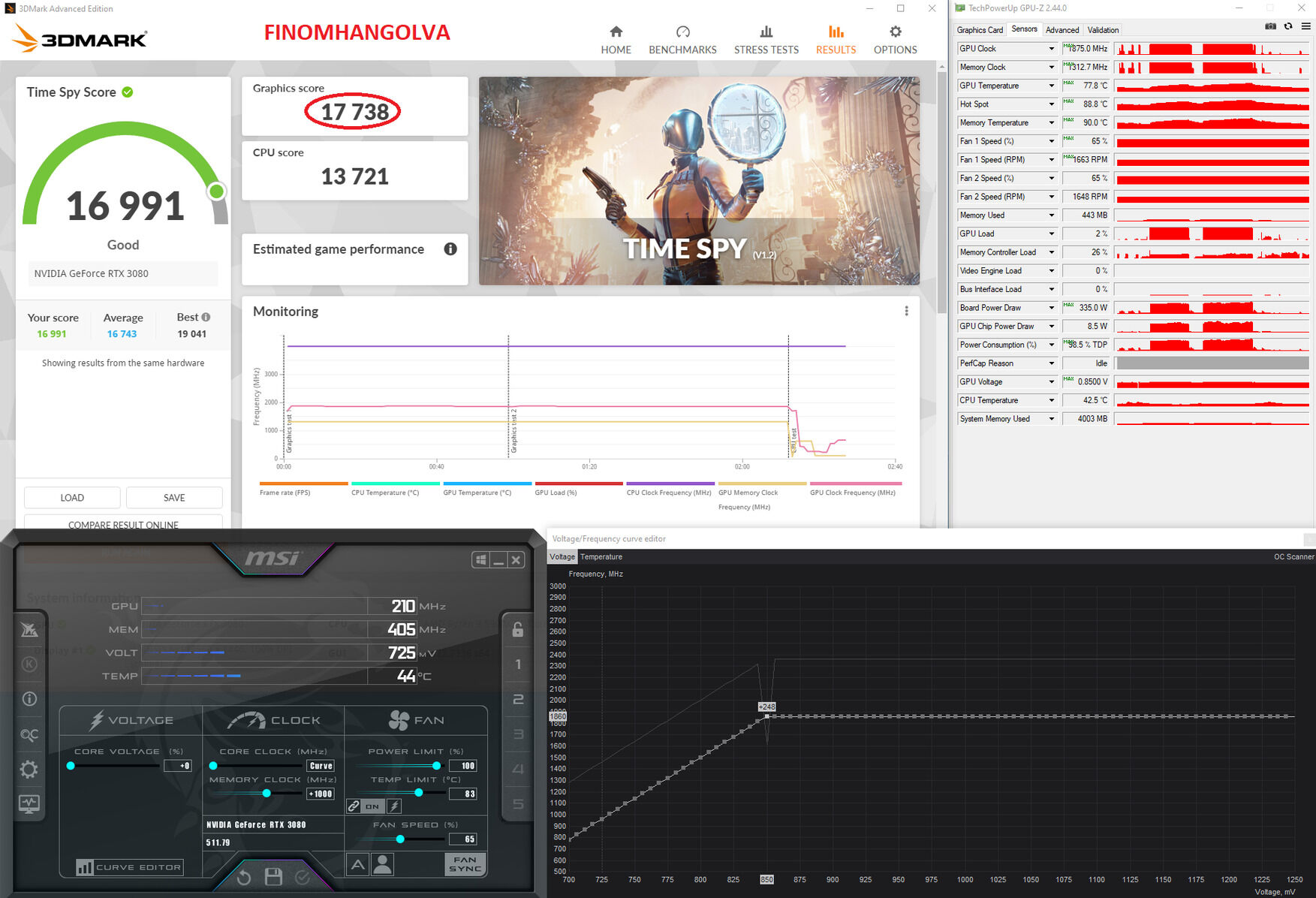The height and width of the screenshot is (898, 1316).
Task: Toggle Fan Sync button in Afterburner
Action: coord(465,864)
